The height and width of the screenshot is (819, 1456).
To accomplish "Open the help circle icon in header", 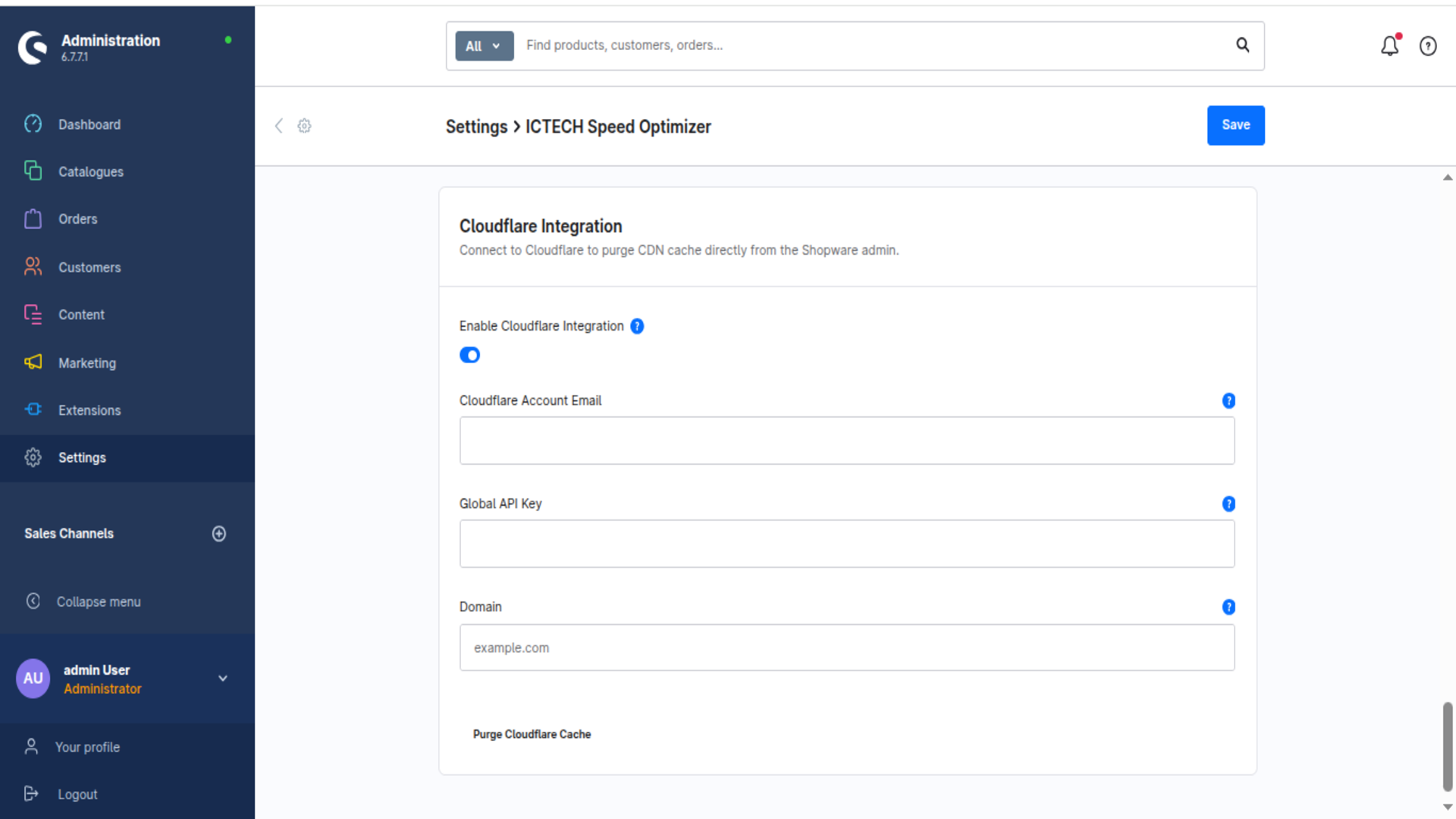I will click(x=1428, y=46).
